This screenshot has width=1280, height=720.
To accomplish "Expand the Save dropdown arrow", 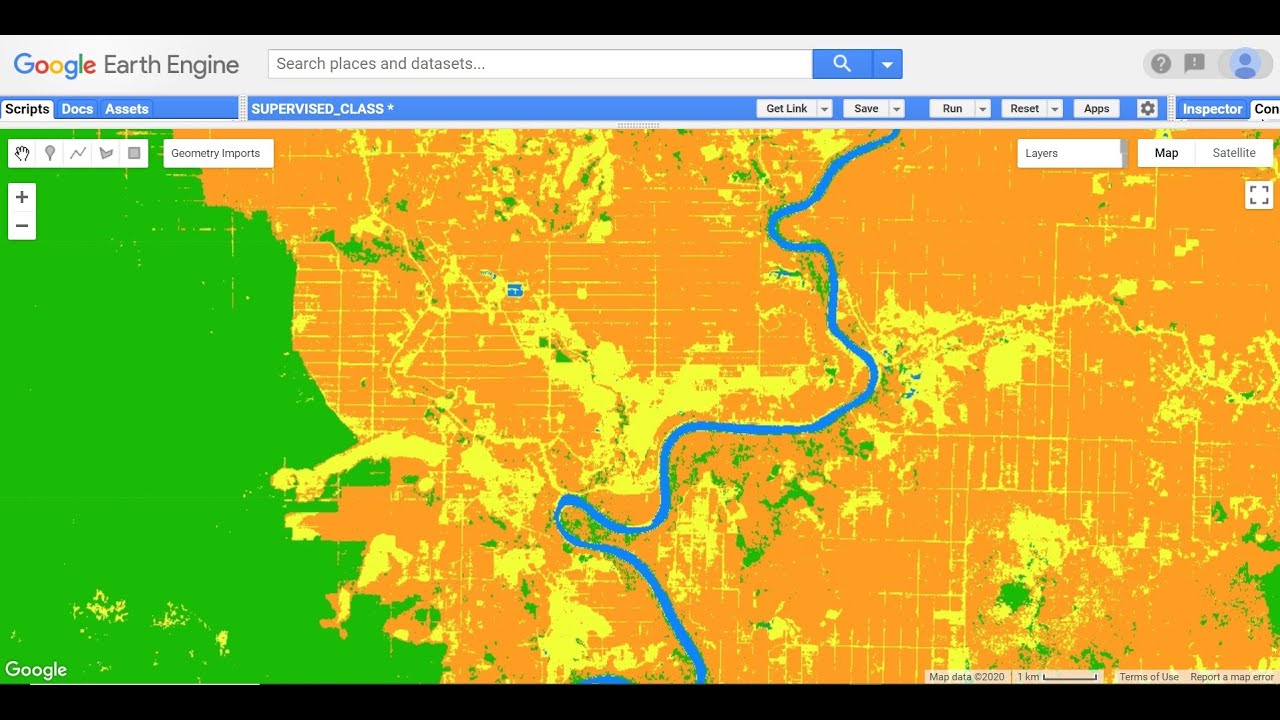I will tap(897, 109).
